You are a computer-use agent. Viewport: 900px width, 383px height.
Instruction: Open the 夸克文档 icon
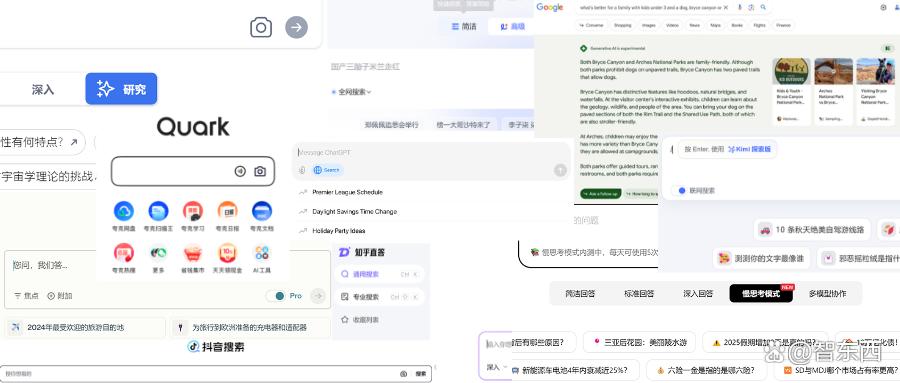262,211
